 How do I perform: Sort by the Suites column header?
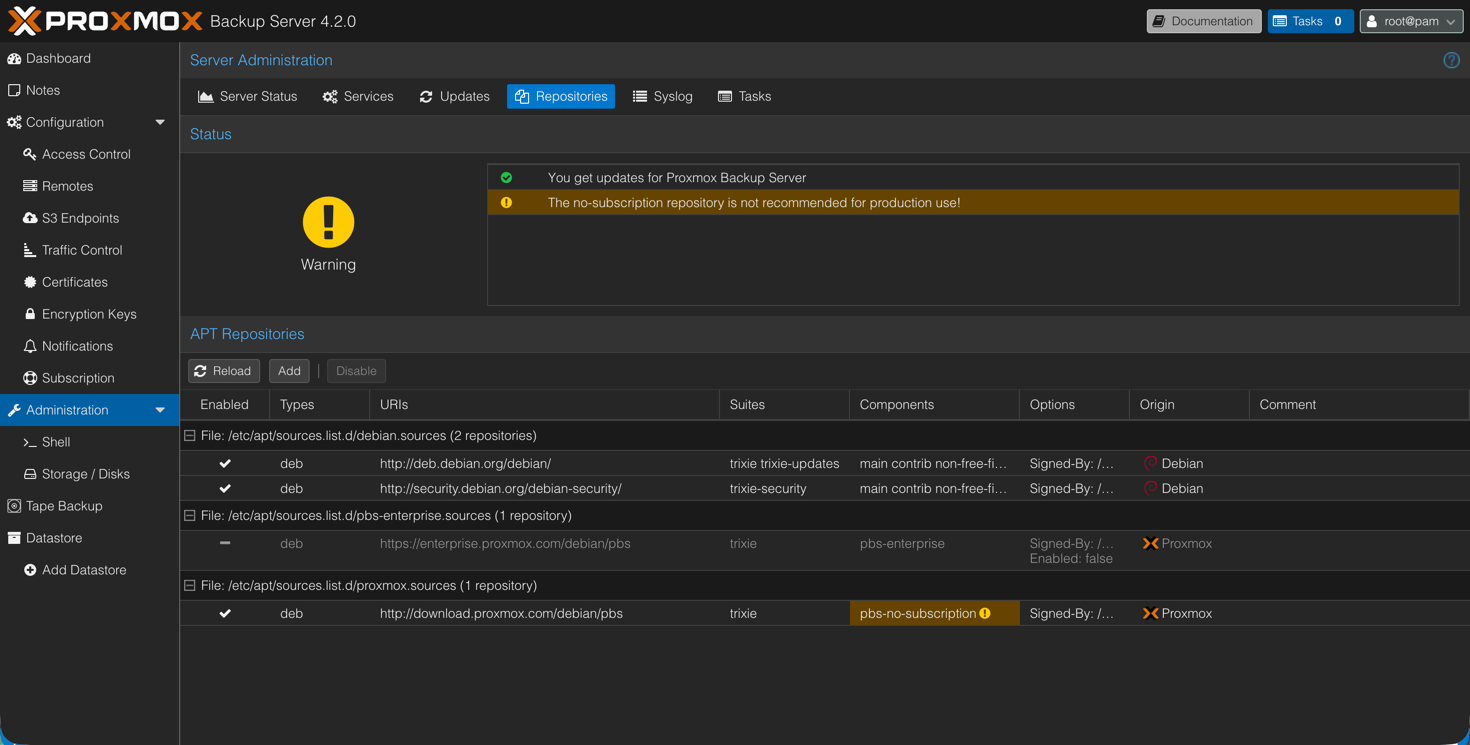[785, 405]
